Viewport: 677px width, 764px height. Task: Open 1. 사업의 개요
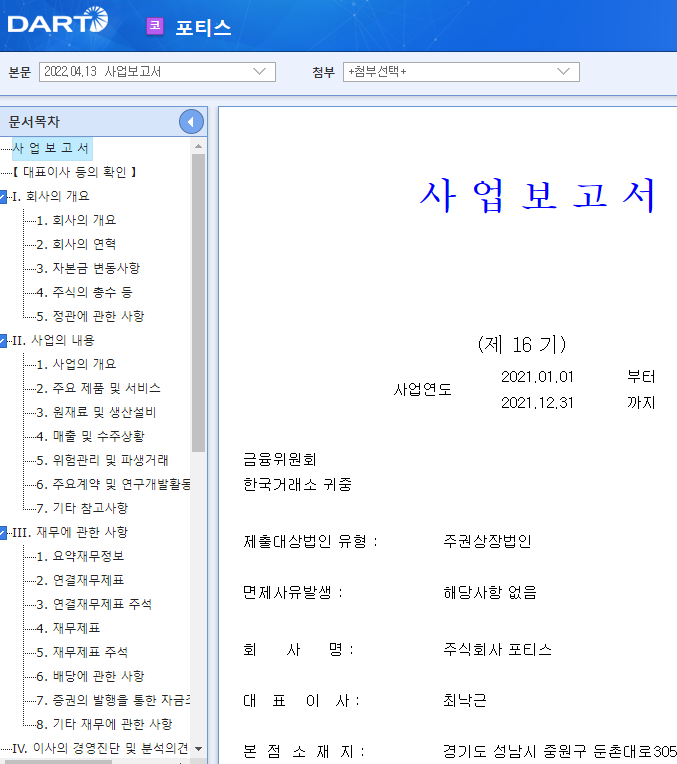tap(76, 364)
